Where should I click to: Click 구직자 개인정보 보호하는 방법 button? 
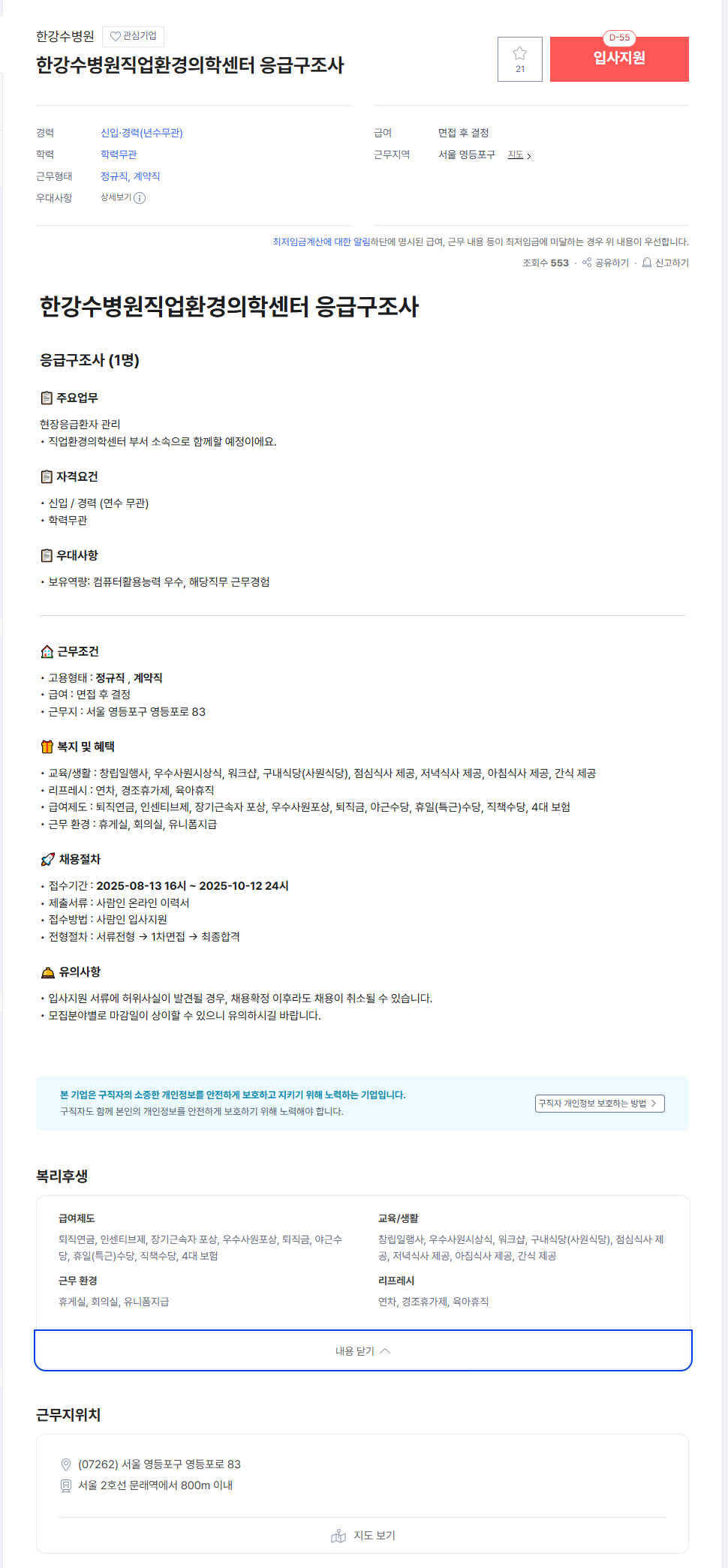click(600, 1104)
